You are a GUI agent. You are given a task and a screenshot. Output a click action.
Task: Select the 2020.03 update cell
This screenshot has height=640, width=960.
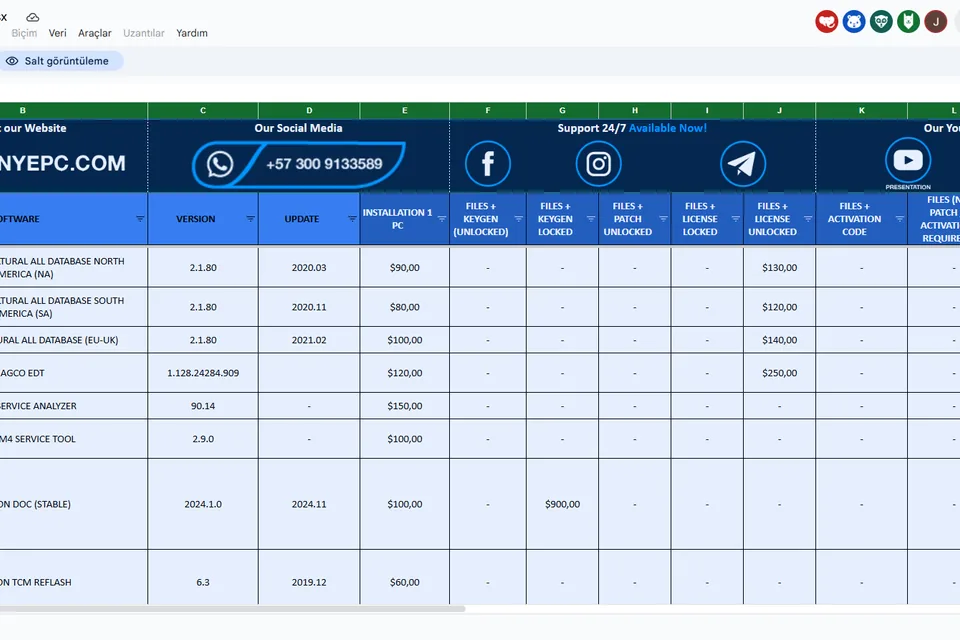309,268
